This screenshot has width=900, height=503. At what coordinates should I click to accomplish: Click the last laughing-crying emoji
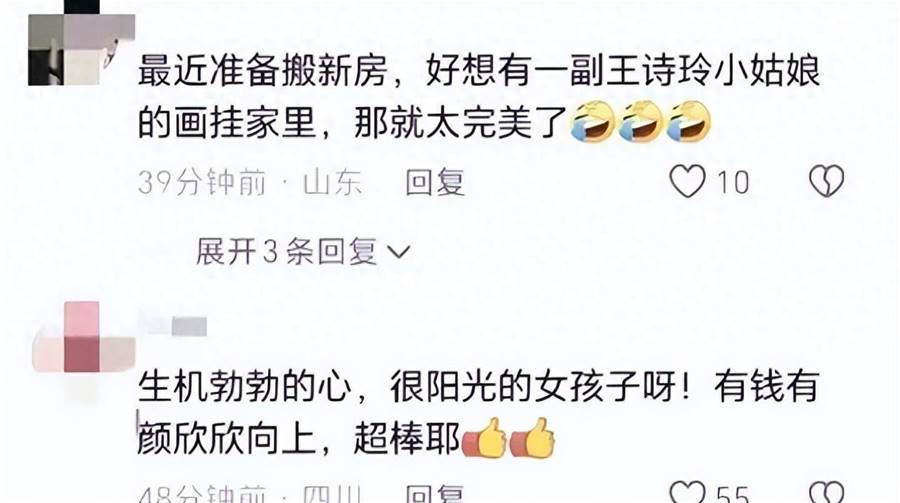click(x=688, y=121)
